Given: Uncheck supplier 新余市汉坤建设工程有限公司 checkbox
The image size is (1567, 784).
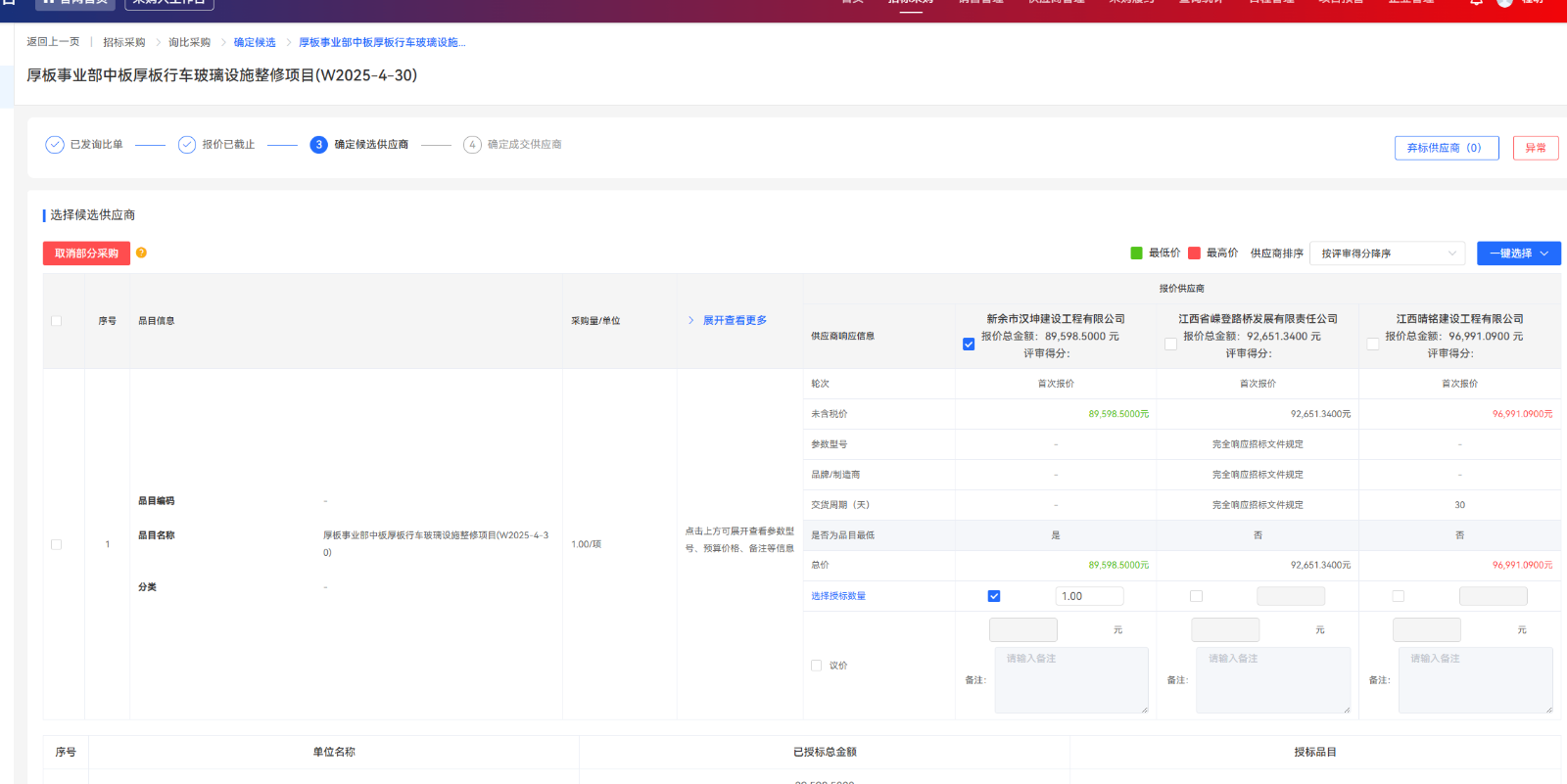Looking at the screenshot, I should (969, 345).
